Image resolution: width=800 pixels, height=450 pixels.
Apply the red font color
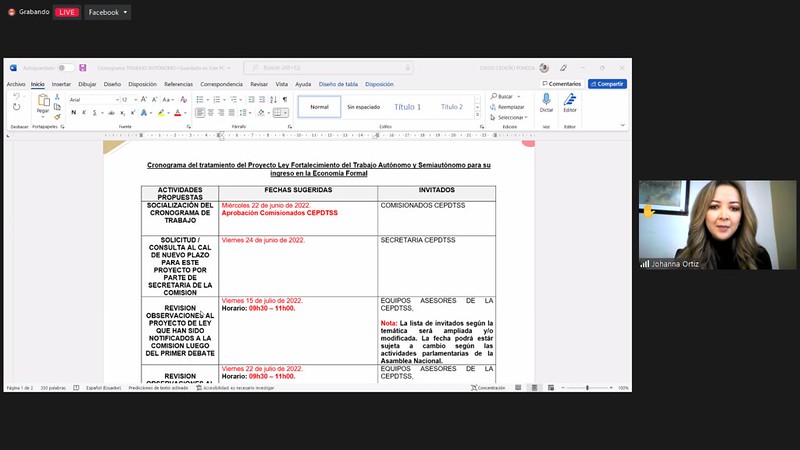coord(178,113)
